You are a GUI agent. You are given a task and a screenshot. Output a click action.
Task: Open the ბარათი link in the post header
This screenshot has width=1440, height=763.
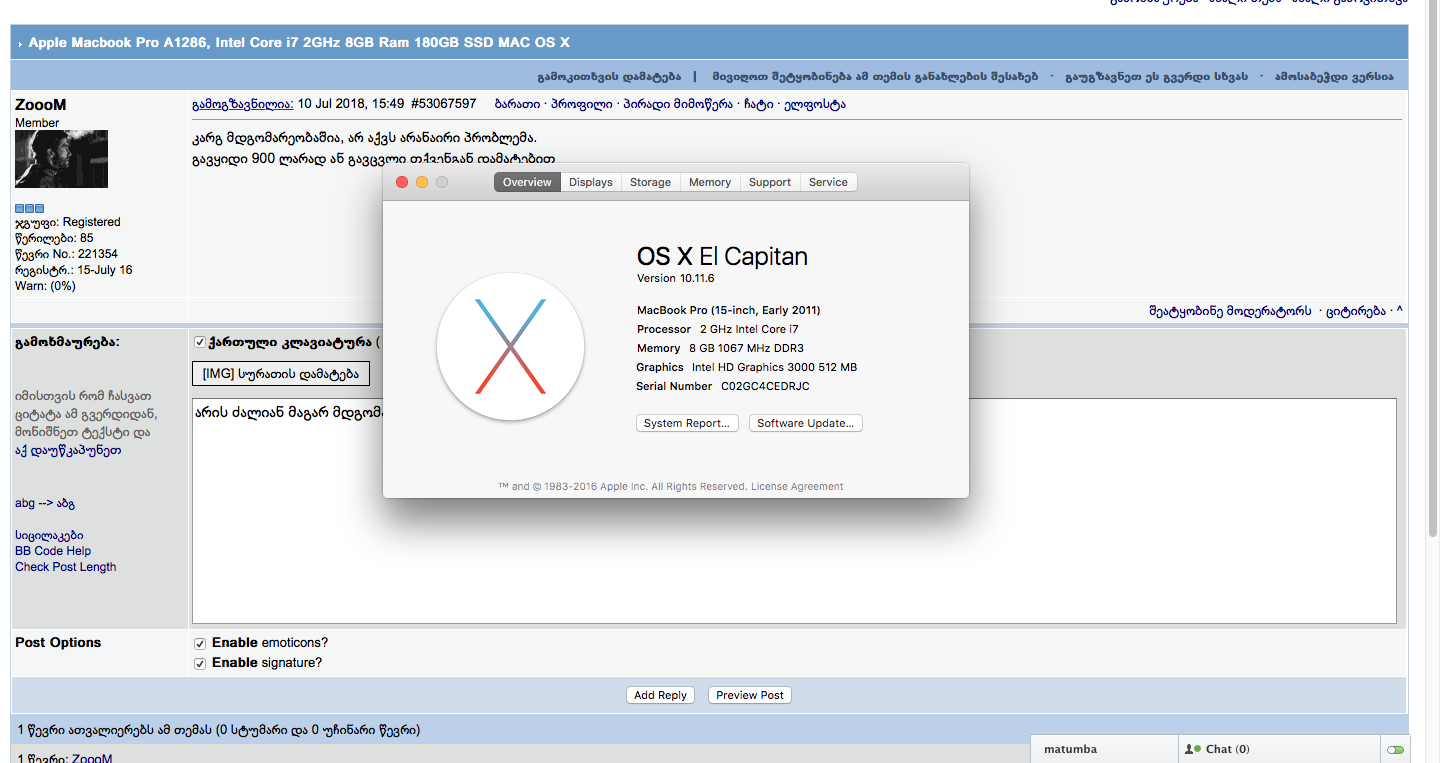point(518,104)
